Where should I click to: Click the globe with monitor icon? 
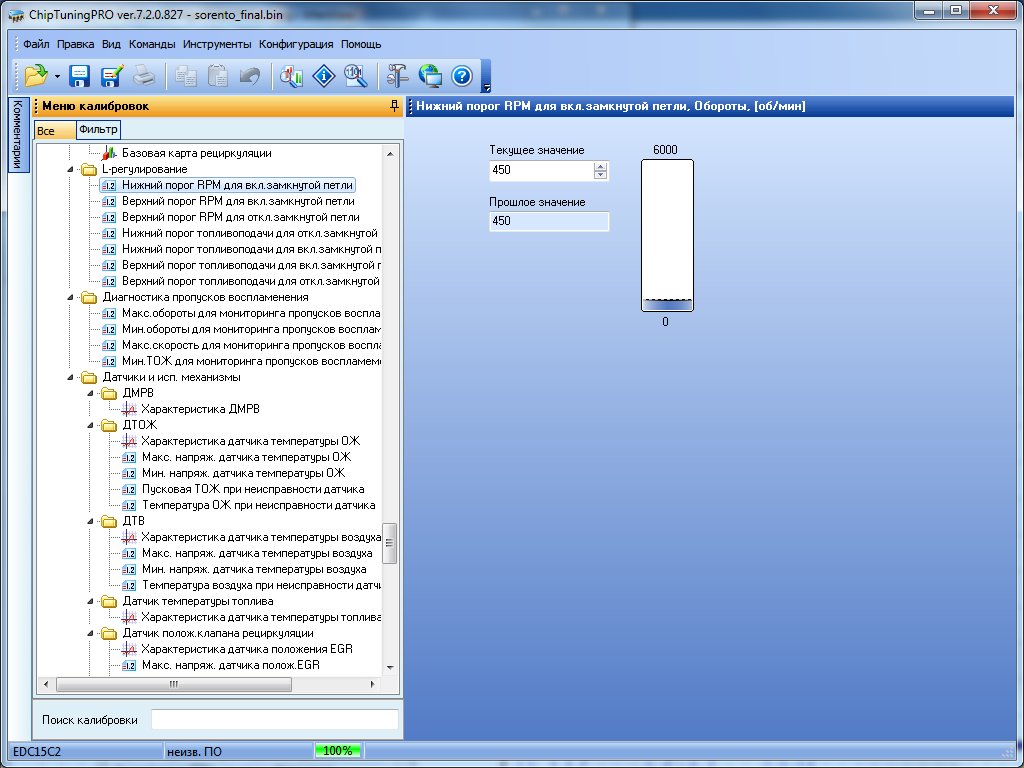point(430,75)
